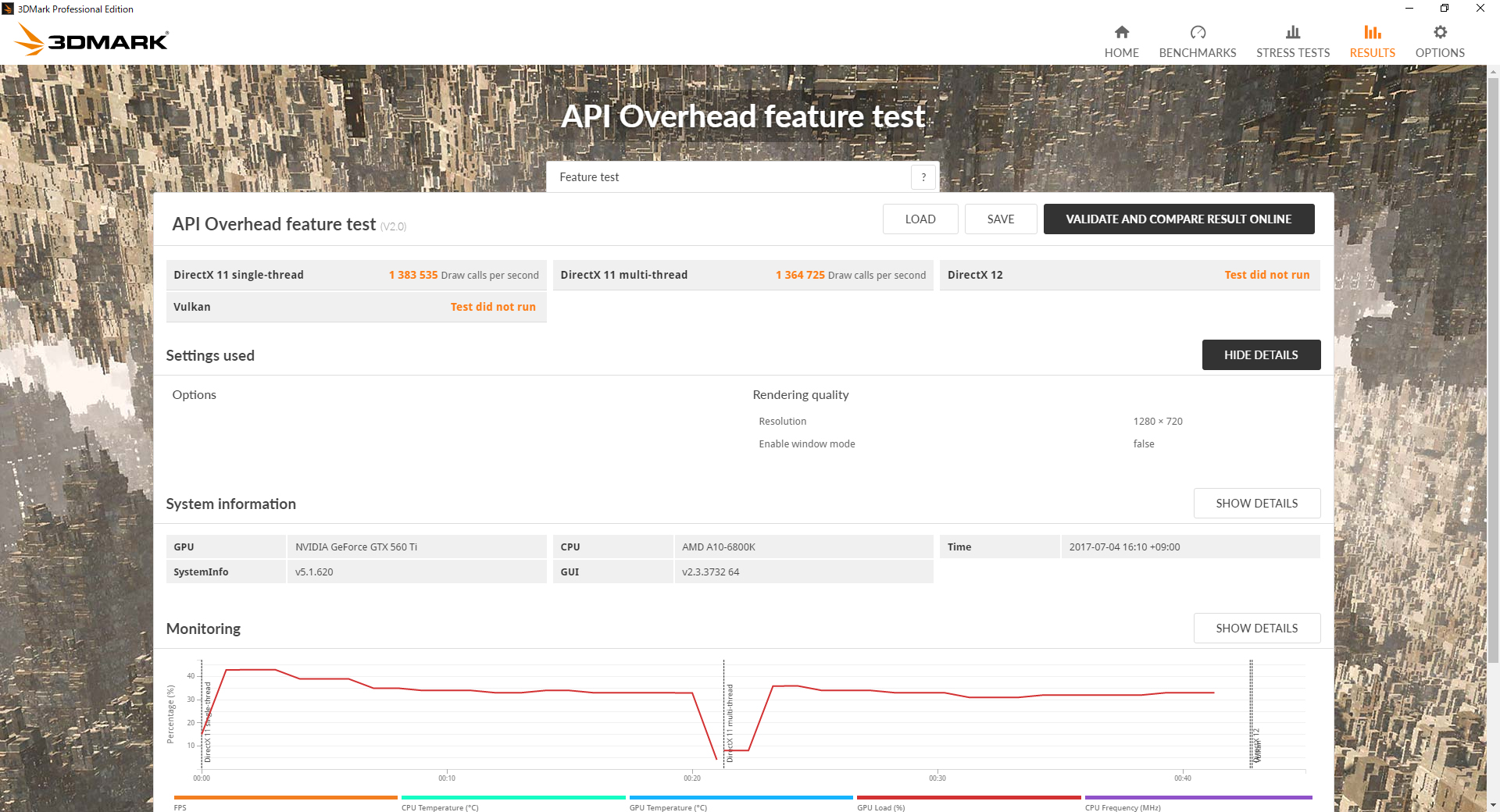Select the DirectX 12 result row
This screenshot has width=1500, height=812.
click(1130, 275)
